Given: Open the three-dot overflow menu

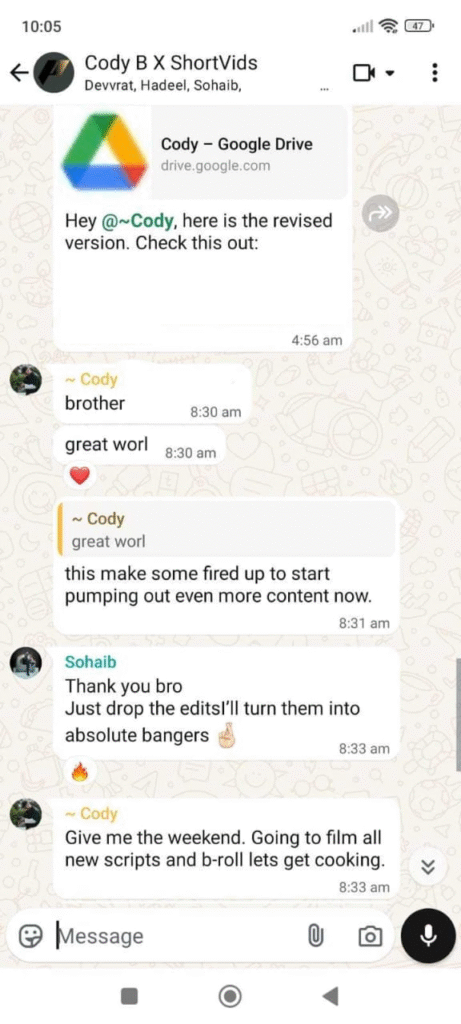Looking at the screenshot, I should click(x=435, y=72).
